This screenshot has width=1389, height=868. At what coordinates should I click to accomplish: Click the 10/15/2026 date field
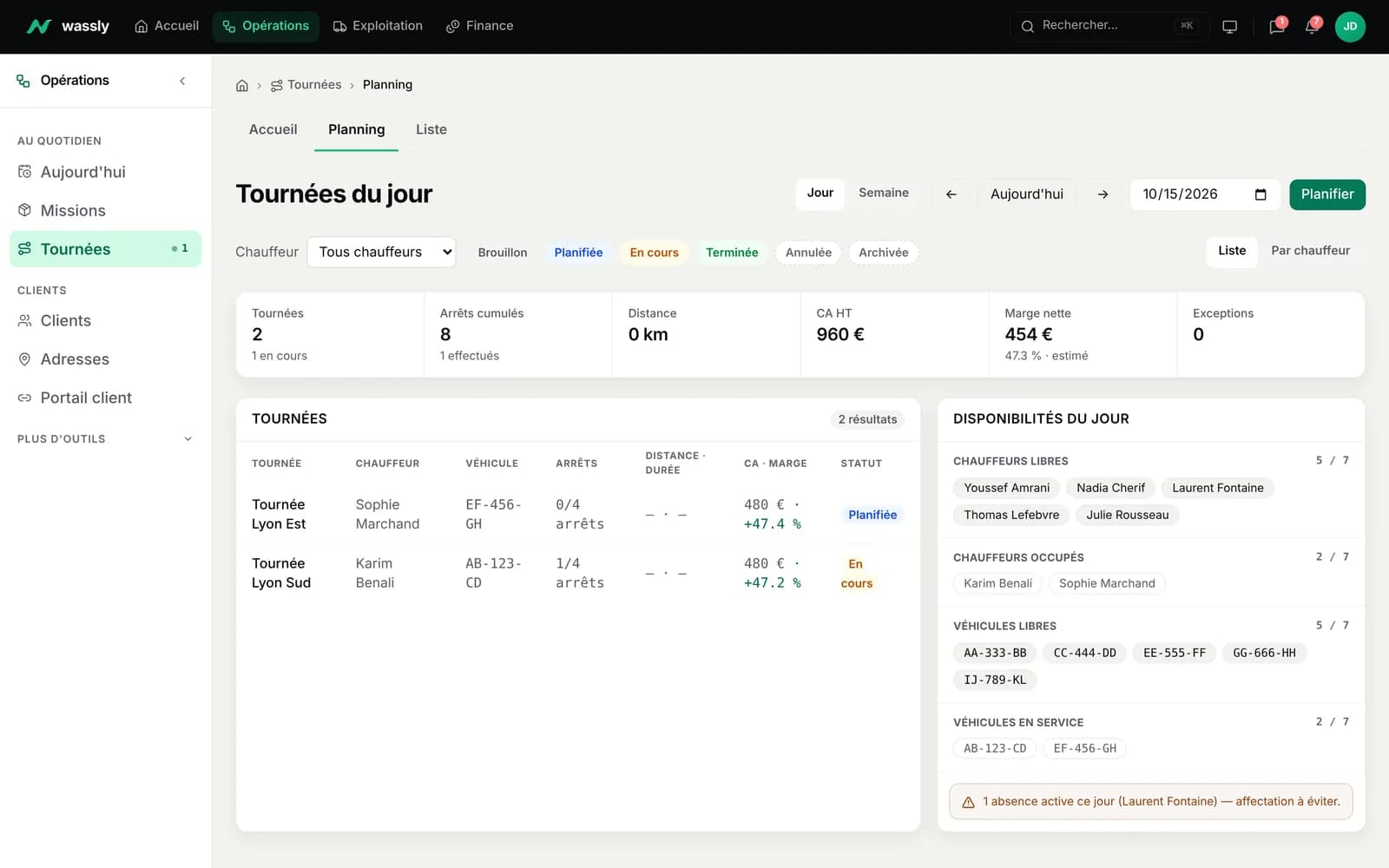coord(1204,194)
